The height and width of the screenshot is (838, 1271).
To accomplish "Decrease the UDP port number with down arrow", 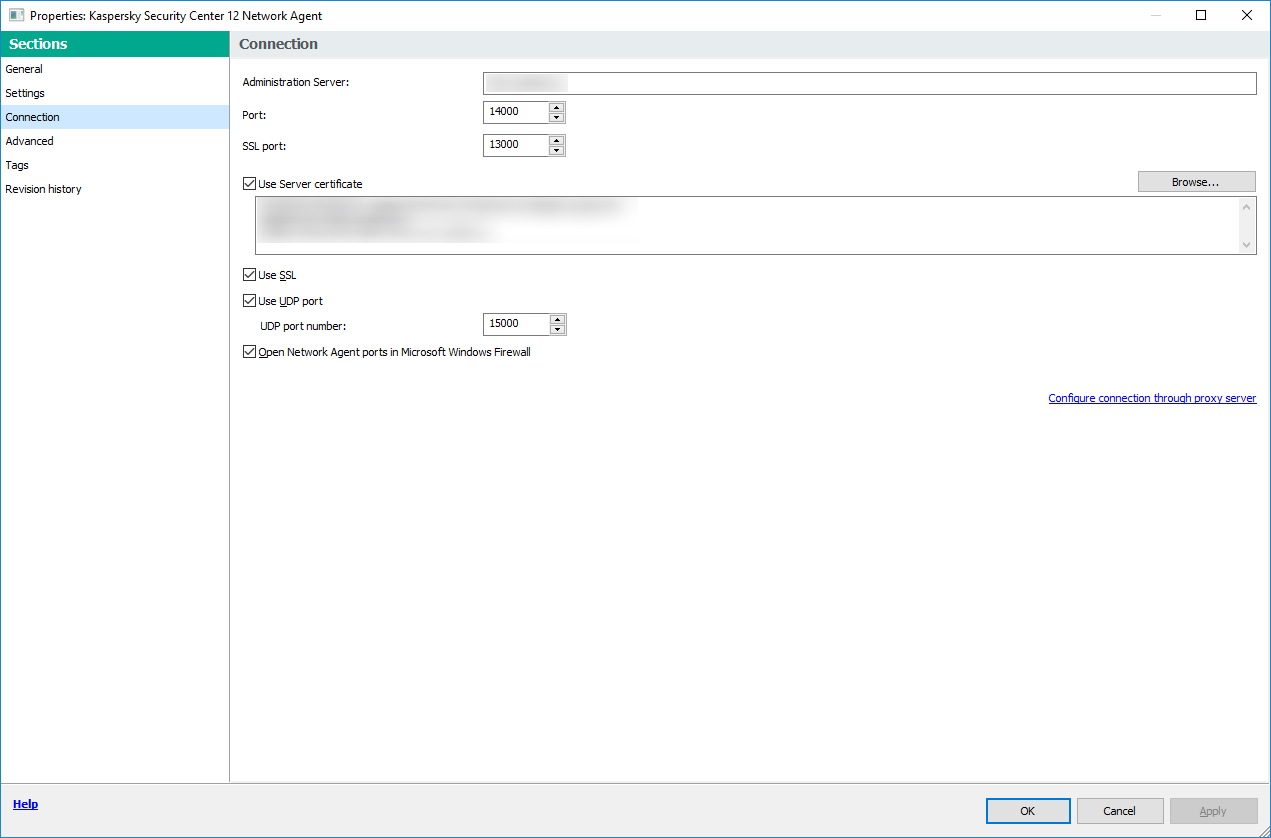I will coord(557,330).
